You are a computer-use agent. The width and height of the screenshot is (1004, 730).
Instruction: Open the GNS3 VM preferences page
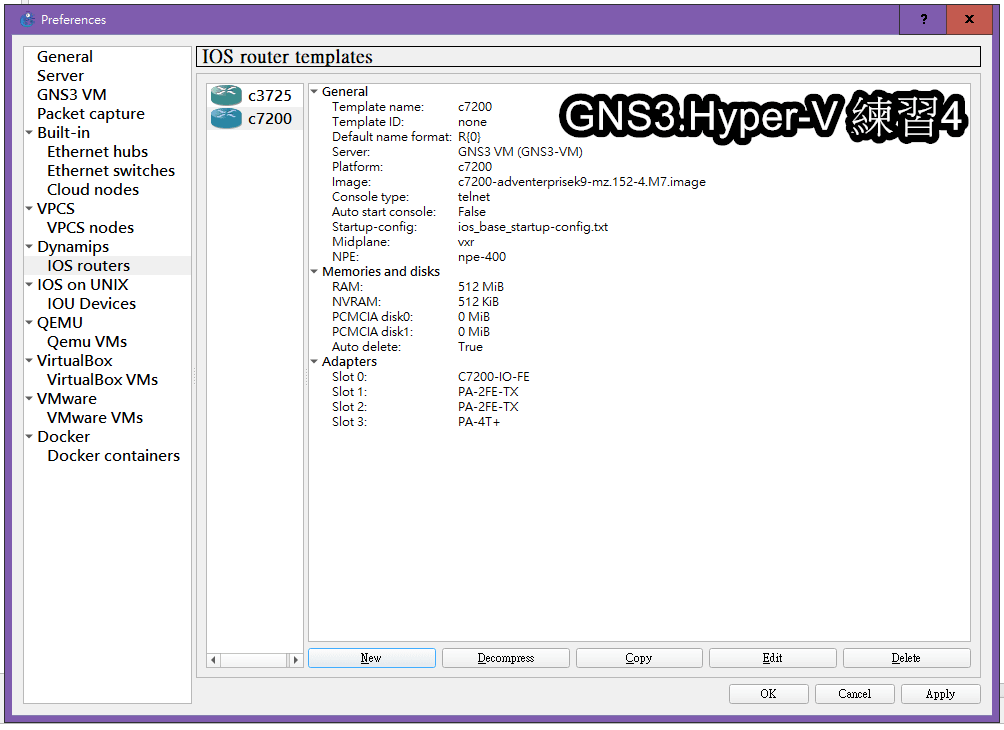[x=72, y=95]
